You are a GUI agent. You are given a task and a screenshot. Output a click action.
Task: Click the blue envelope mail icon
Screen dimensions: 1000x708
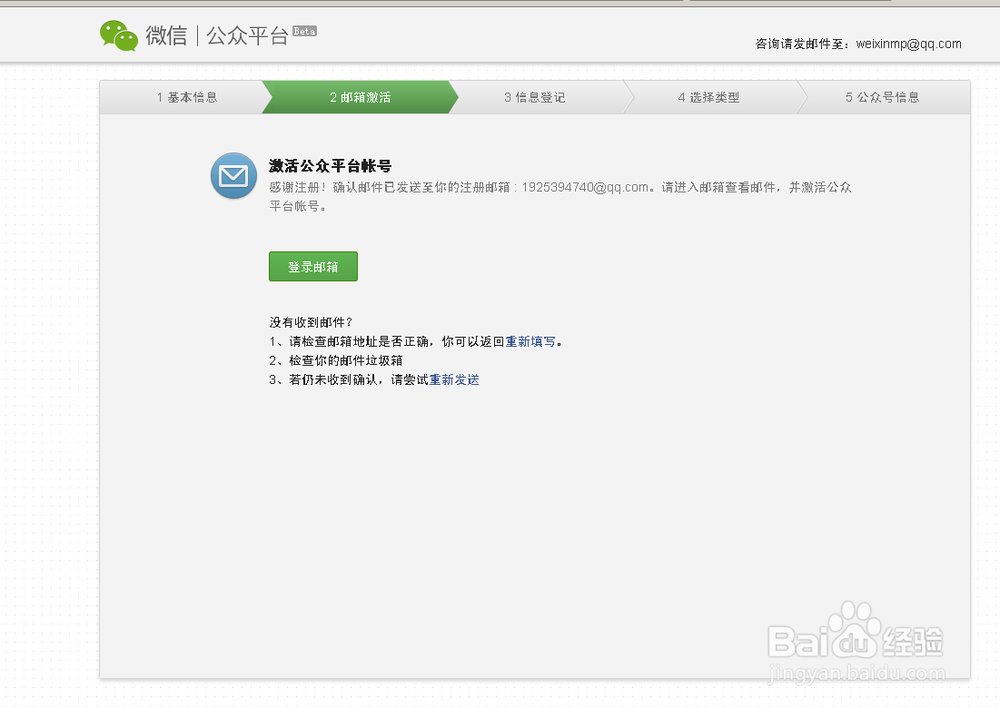(233, 175)
